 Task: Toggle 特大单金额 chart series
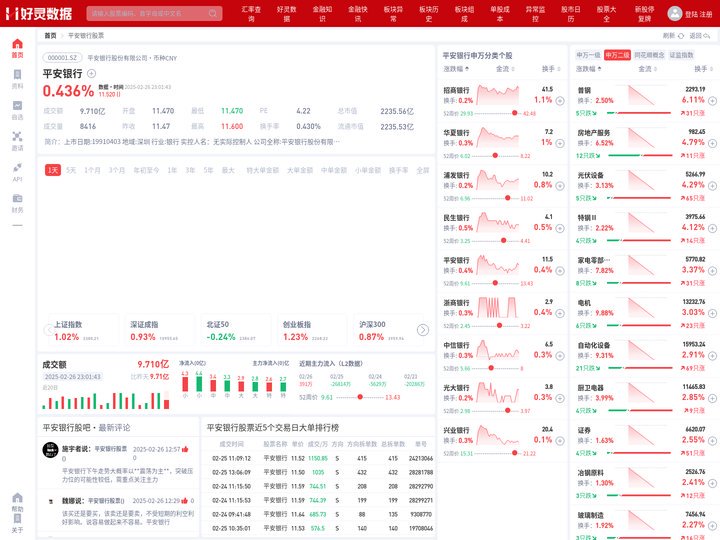(x=262, y=170)
